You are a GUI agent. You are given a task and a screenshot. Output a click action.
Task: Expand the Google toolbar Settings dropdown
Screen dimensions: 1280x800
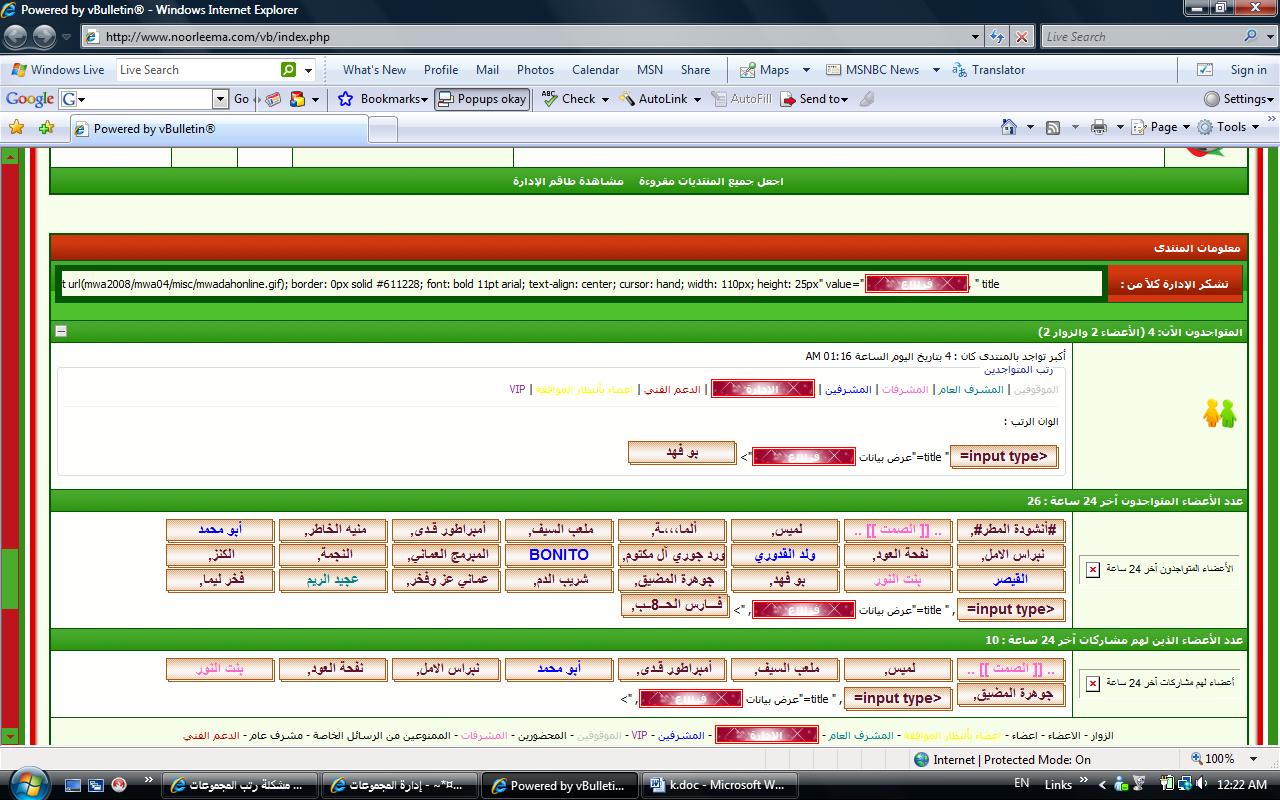1240,99
